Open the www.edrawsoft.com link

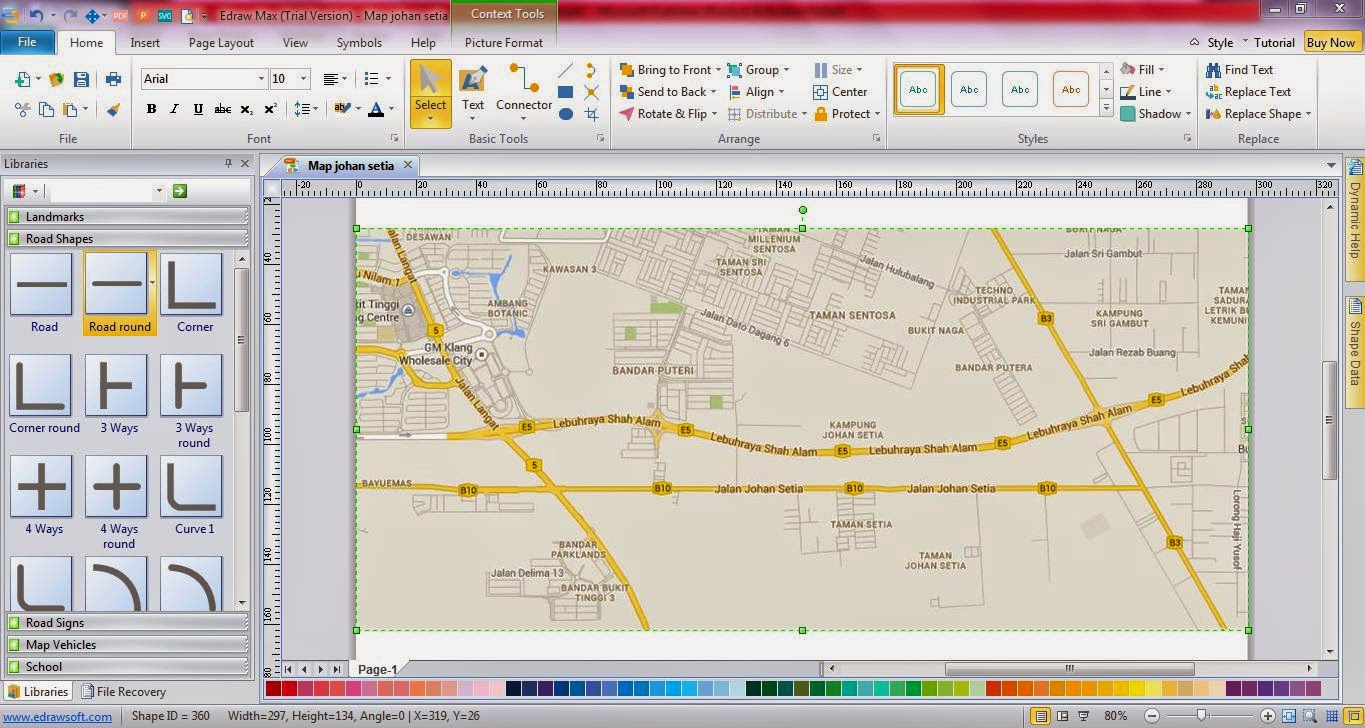(x=57, y=716)
